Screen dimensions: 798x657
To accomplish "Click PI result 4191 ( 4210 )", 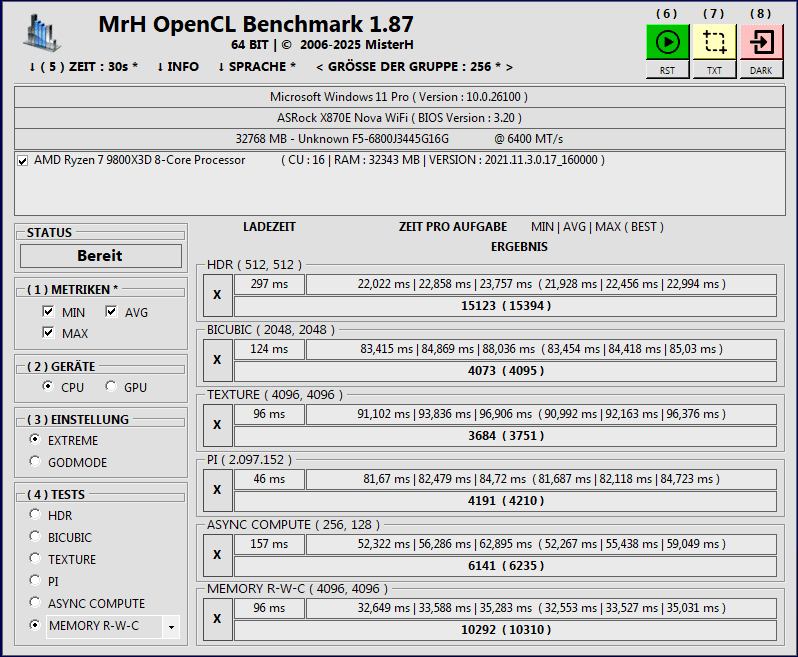I will 505,501.
